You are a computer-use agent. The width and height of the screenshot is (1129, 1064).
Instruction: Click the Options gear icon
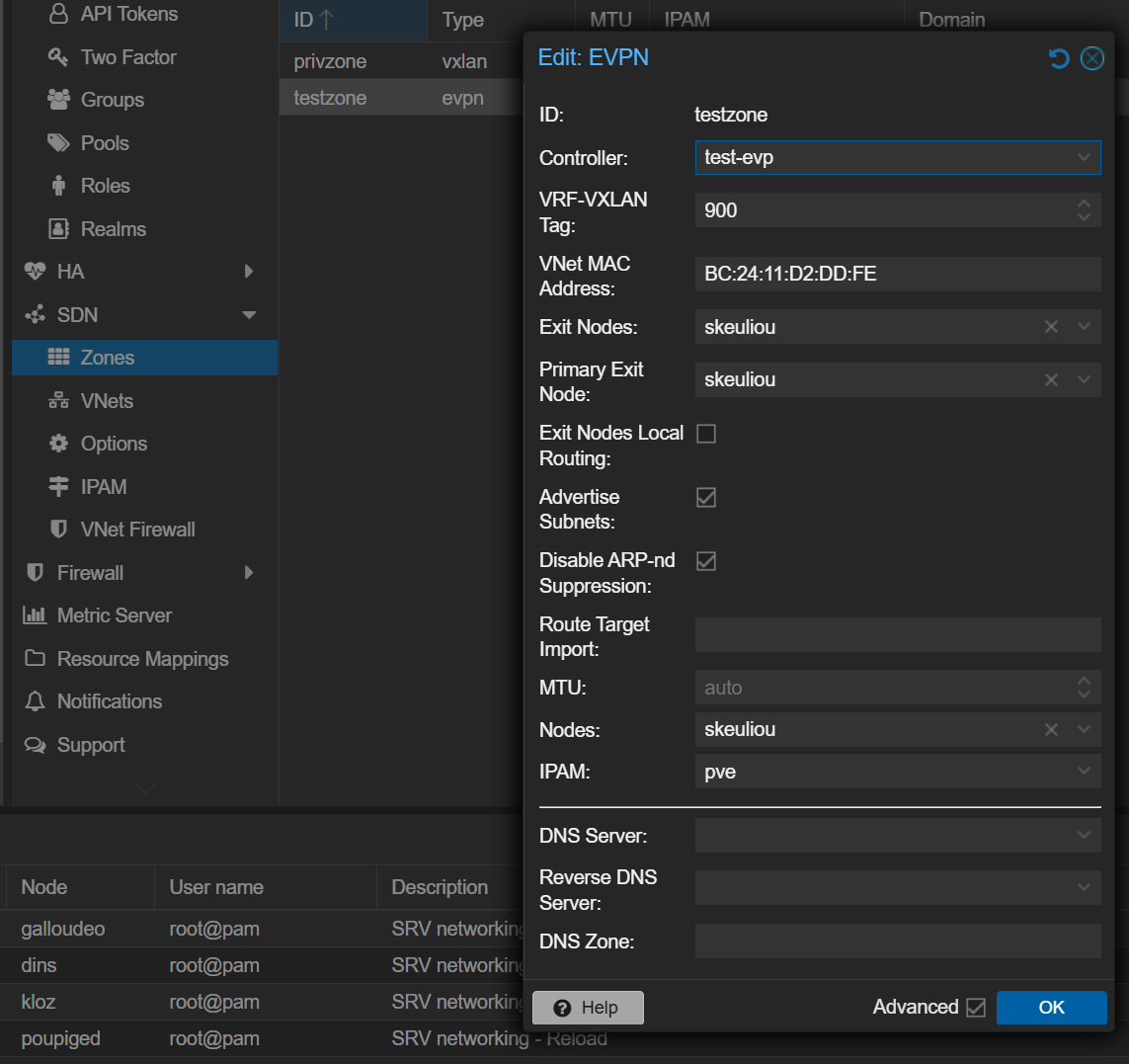[x=58, y=443]
